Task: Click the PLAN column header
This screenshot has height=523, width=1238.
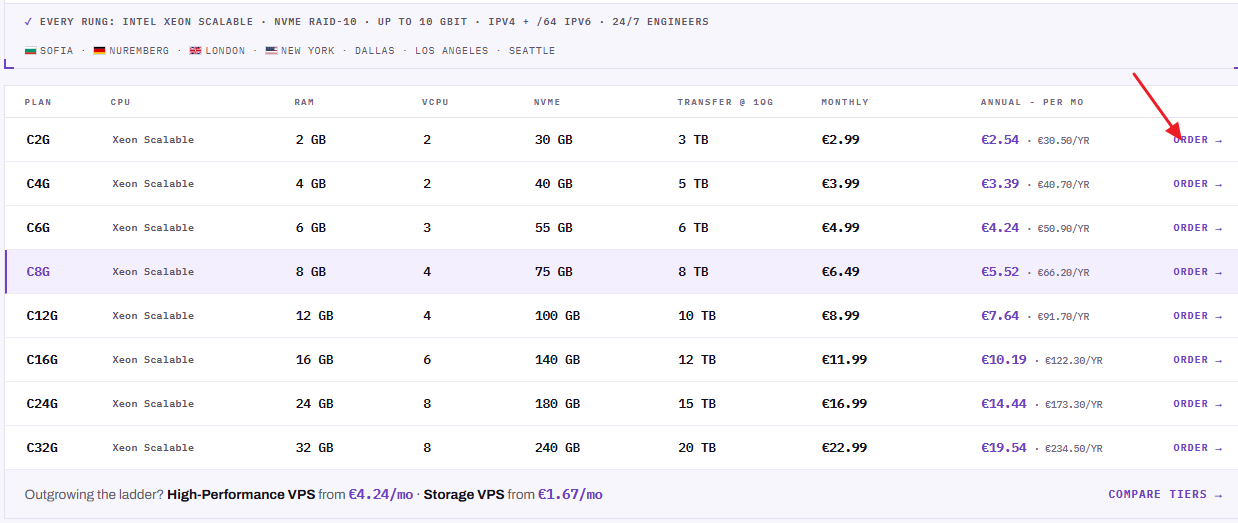Action: click(38, 102)
